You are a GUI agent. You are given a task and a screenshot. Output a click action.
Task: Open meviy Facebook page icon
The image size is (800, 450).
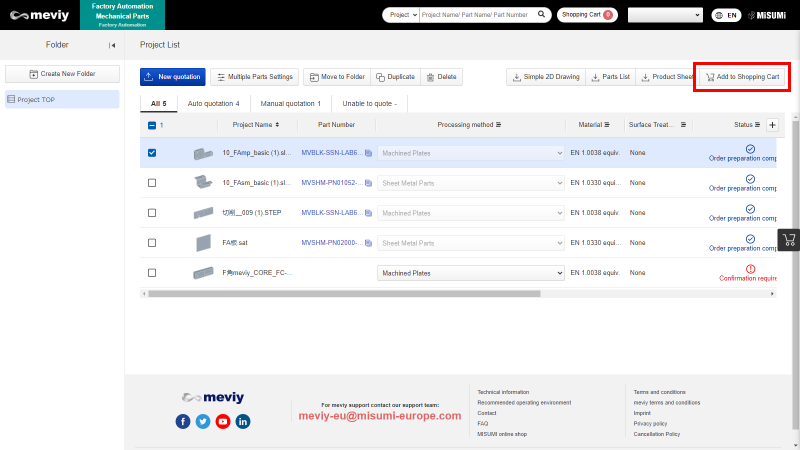click(x=183, y=421)
